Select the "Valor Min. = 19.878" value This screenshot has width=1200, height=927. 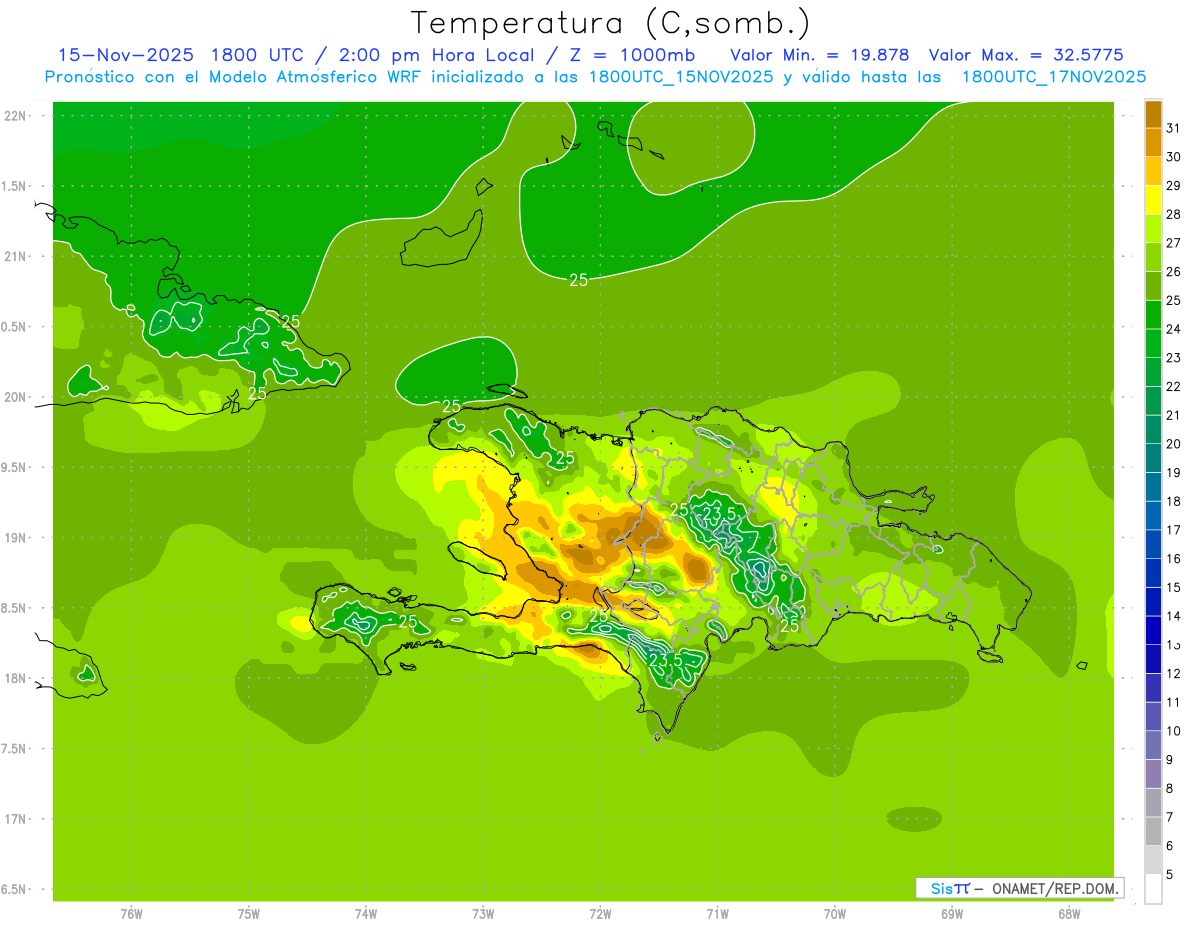point(820,55)
